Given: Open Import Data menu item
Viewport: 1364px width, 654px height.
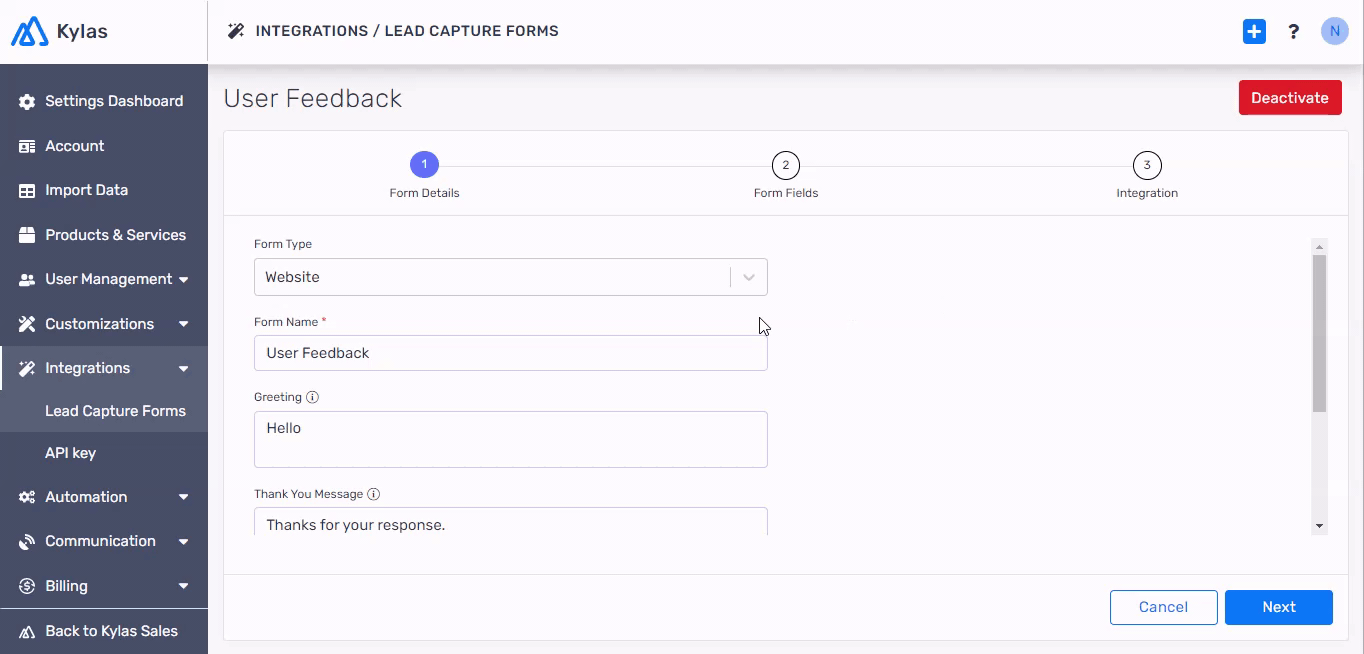Looking at the screenshot, I should click(104, 190).
